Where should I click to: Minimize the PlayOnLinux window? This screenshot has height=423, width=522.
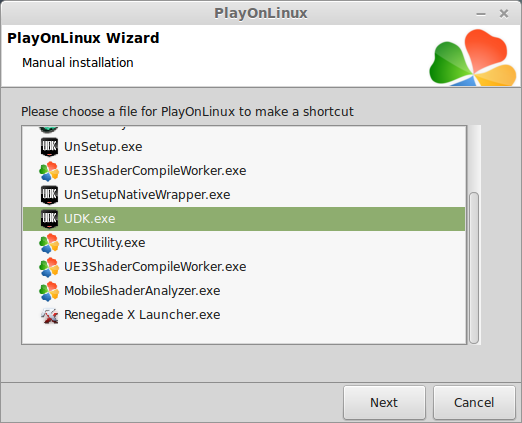coord(481,14)
